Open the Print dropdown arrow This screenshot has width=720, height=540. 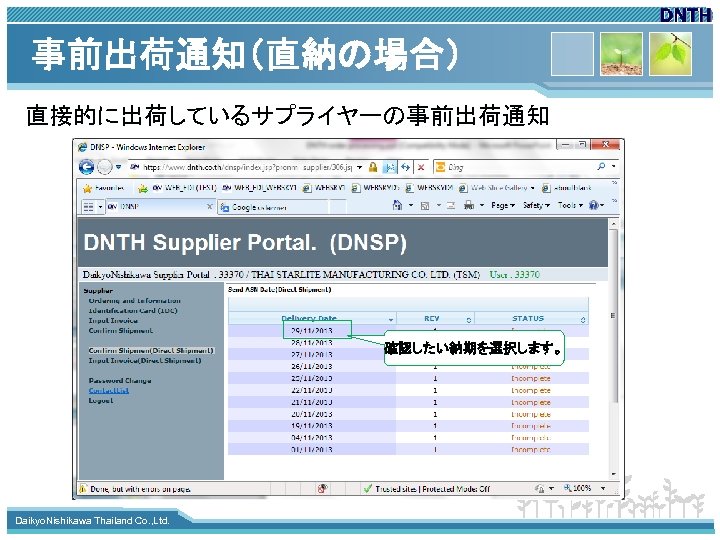coord(482,205)
